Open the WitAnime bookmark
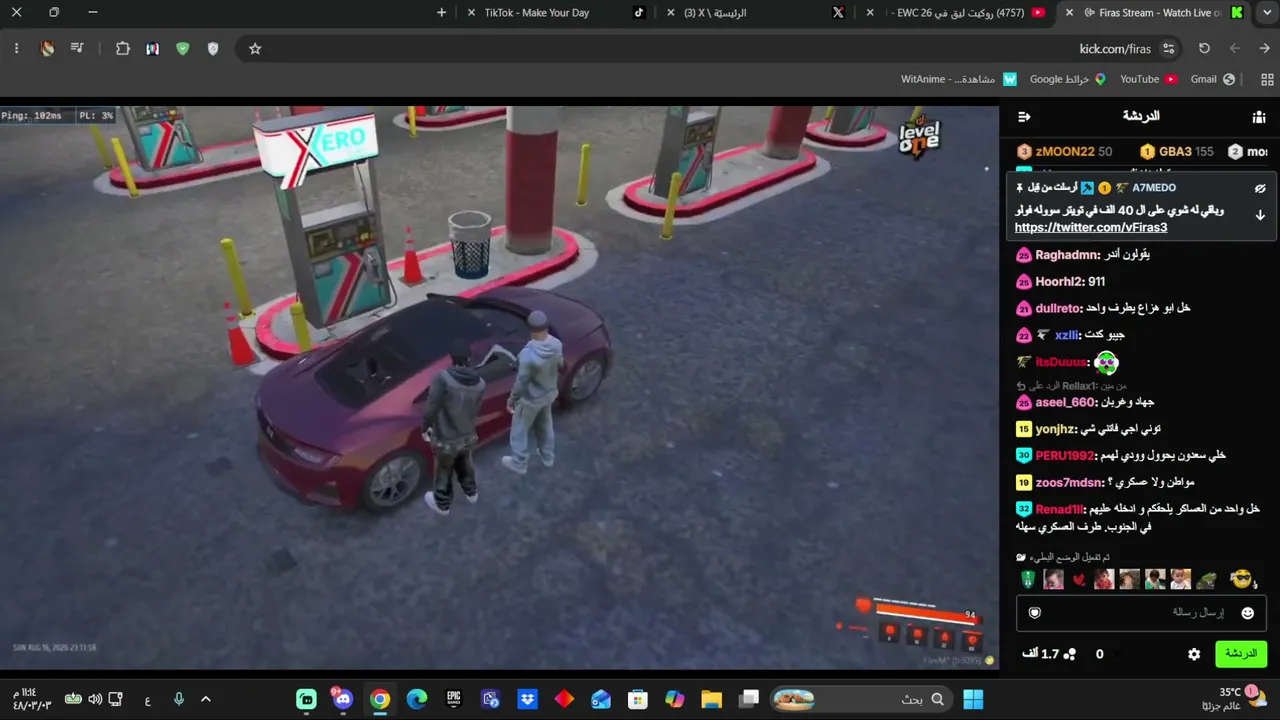1280x720 pixels. coord(958,79)
